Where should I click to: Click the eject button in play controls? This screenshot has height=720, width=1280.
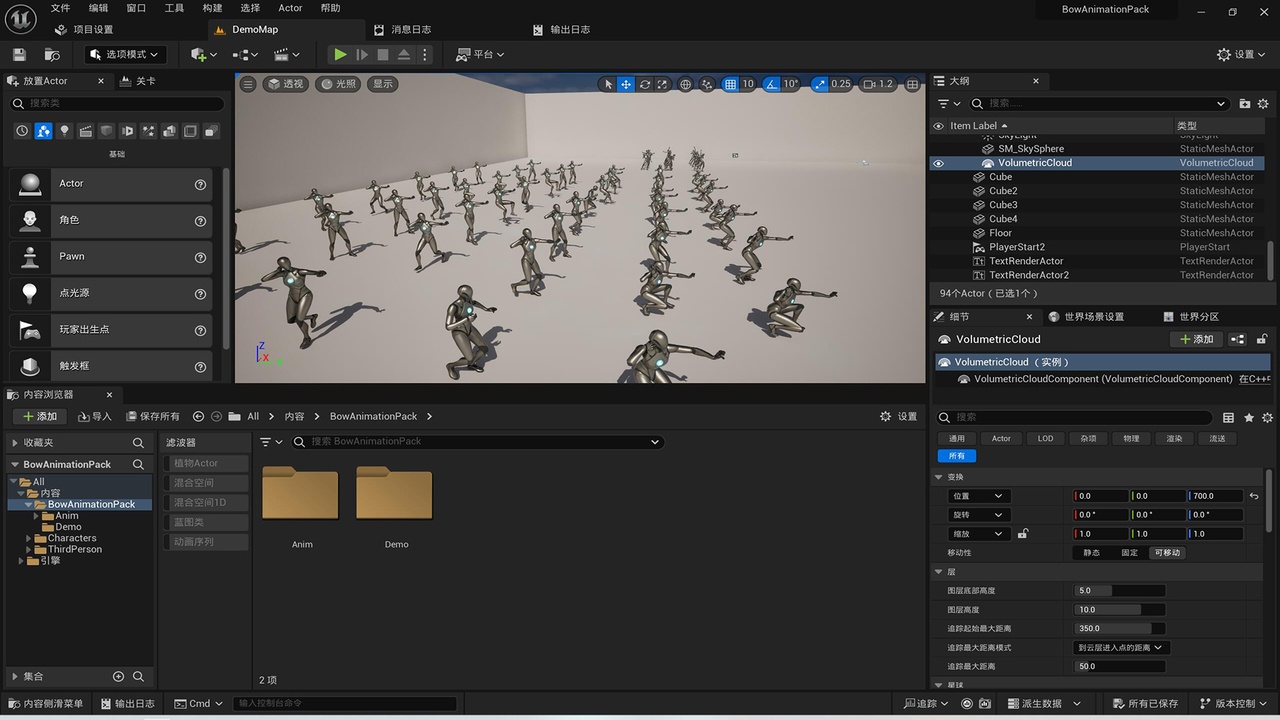coord(404,54)
